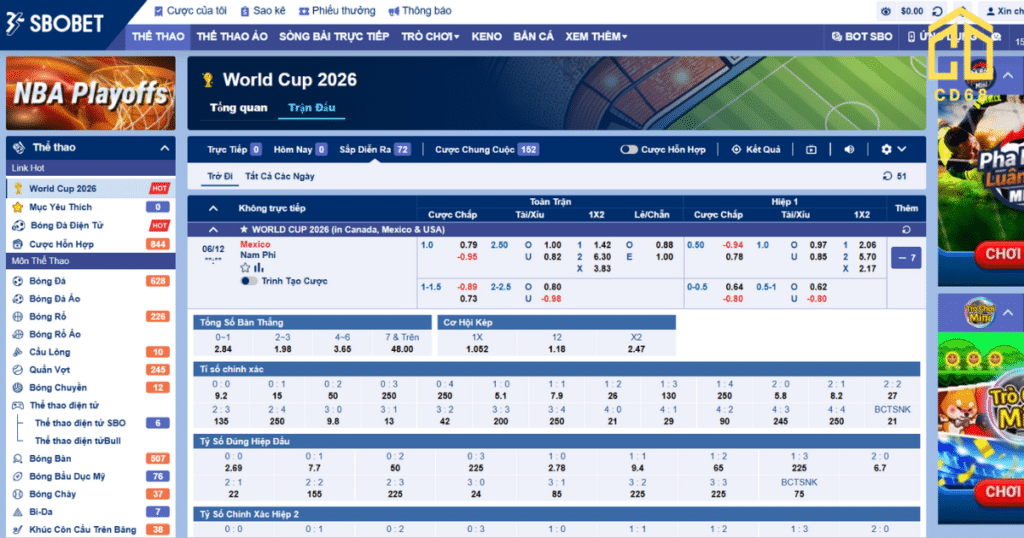Open KENO menu item
Viewport: 1024px width, 538px height.
pos(487,37)
